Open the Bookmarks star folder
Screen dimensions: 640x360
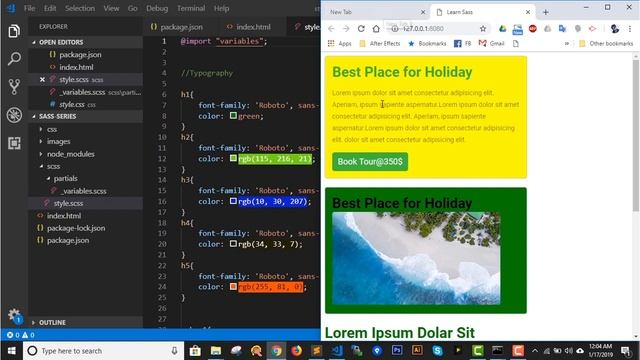point(427,44)
